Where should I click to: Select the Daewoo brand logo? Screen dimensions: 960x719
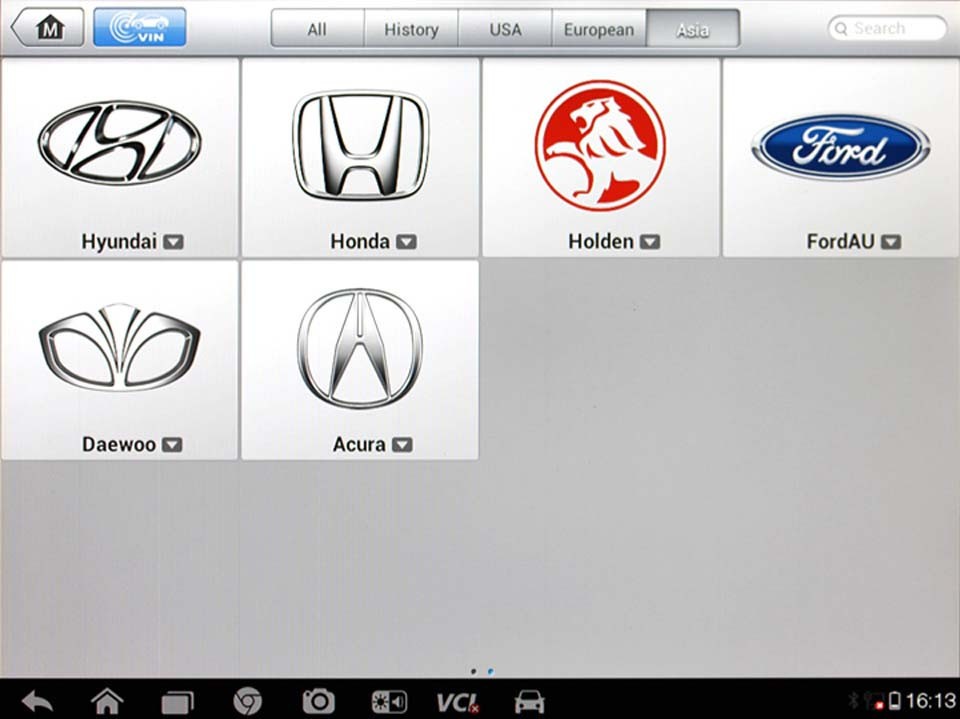pyautogui.click(x=119, y=347)
